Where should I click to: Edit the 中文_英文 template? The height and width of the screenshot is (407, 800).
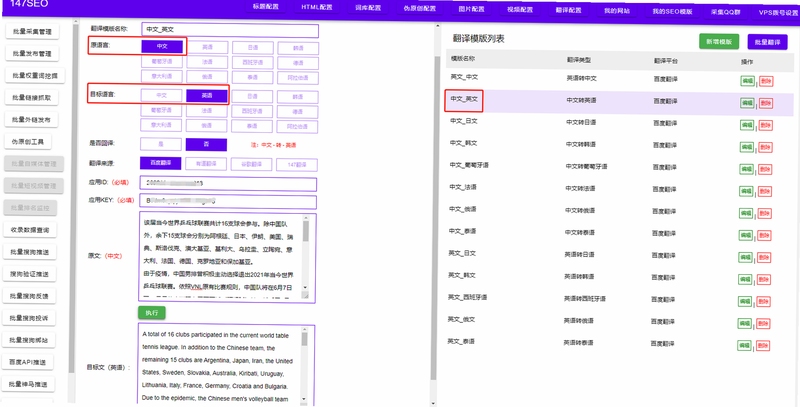click(747, 103)
